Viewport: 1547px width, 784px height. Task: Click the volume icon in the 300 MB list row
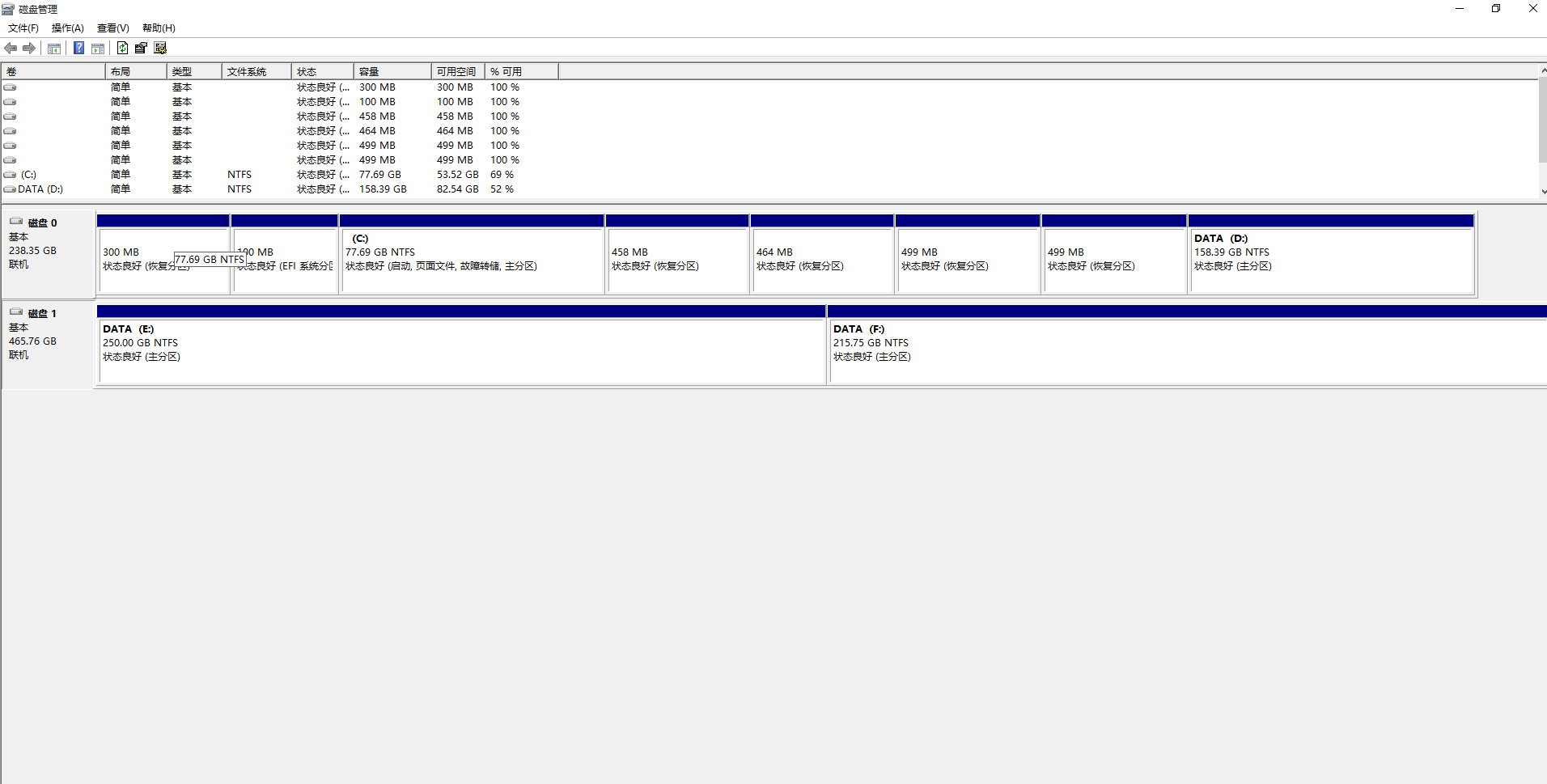point(10,87)
